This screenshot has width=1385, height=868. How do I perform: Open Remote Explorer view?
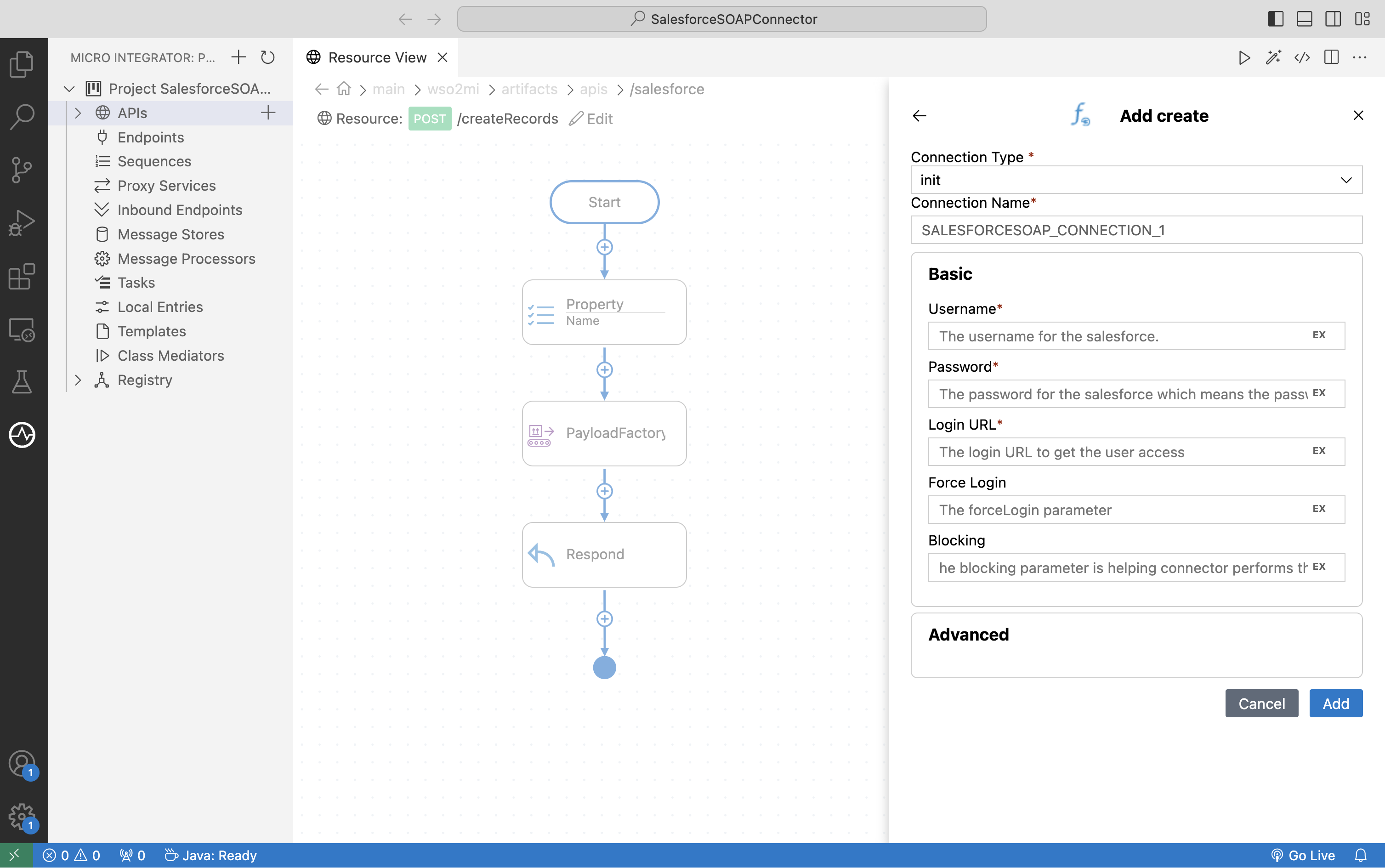[22, 329]
